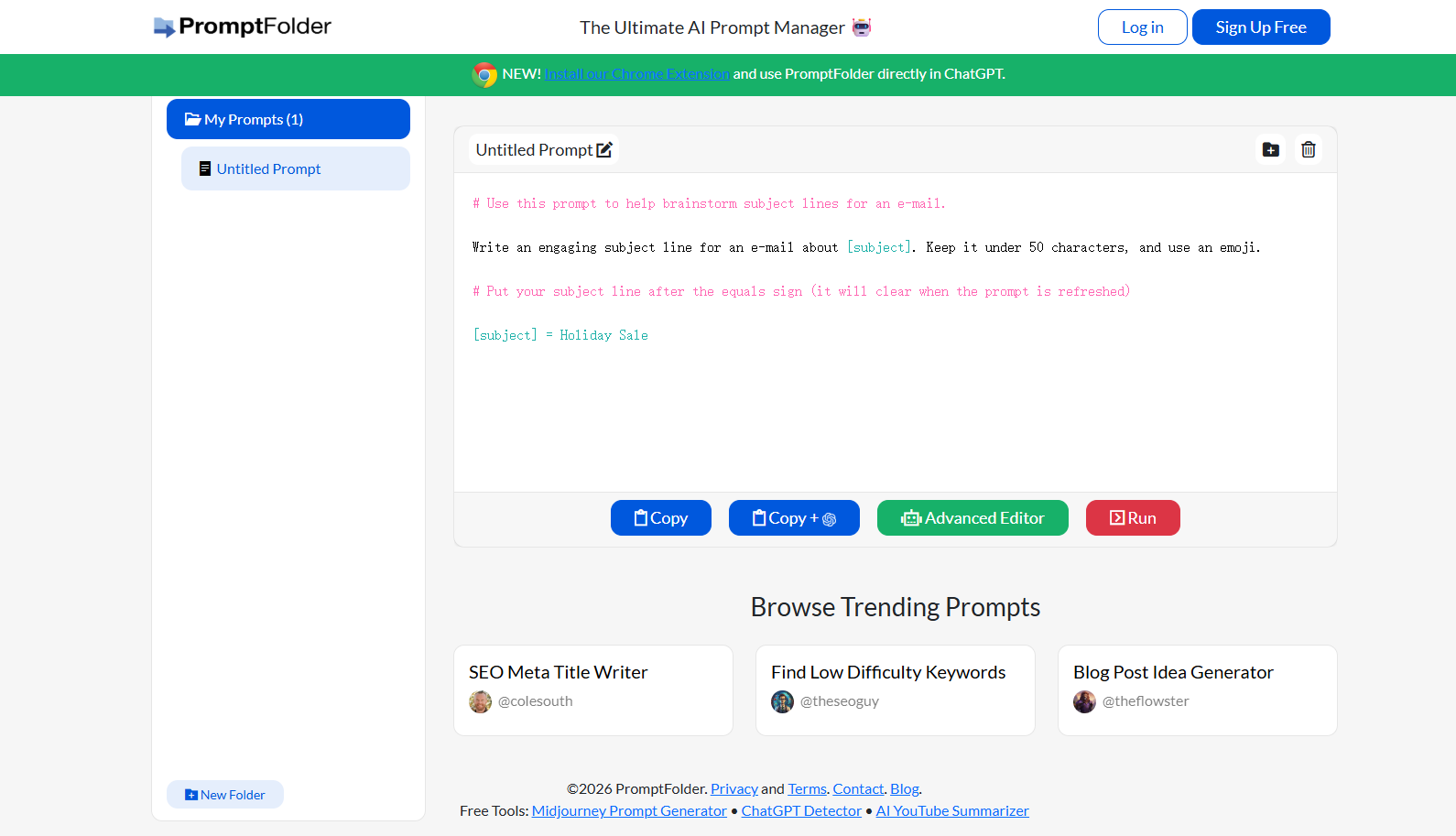
Task: Click the Untitled Prompt title text
Action: point(534,149)
